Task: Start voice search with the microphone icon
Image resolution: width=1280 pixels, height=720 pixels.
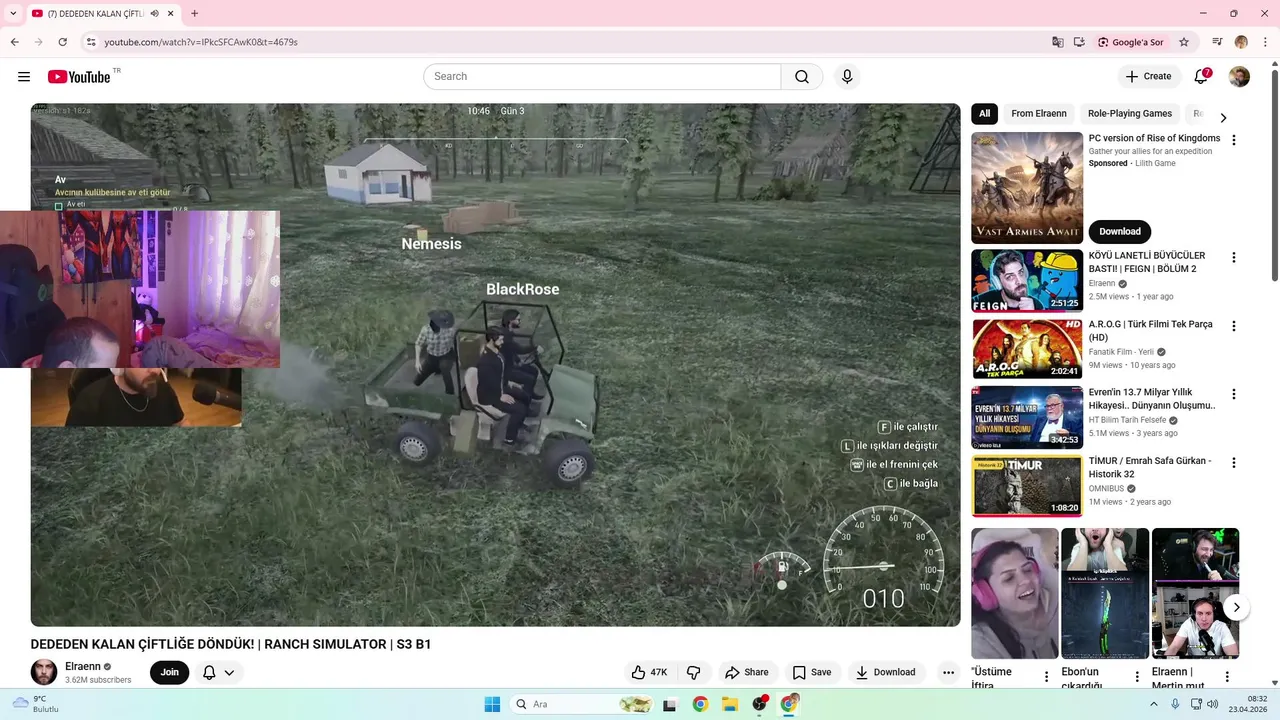Action: point(847,76)
